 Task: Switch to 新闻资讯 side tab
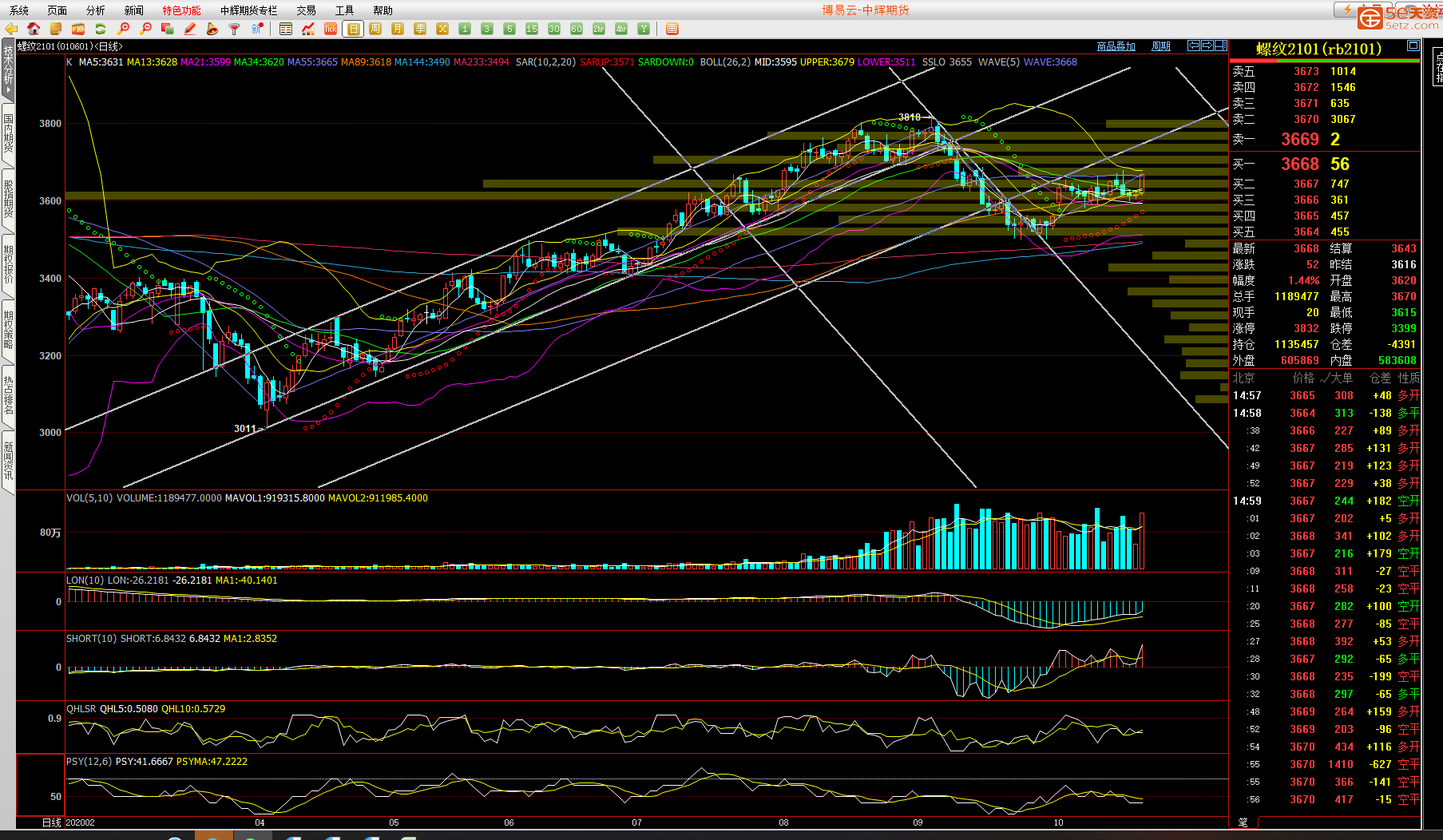(x=8, y=462)
